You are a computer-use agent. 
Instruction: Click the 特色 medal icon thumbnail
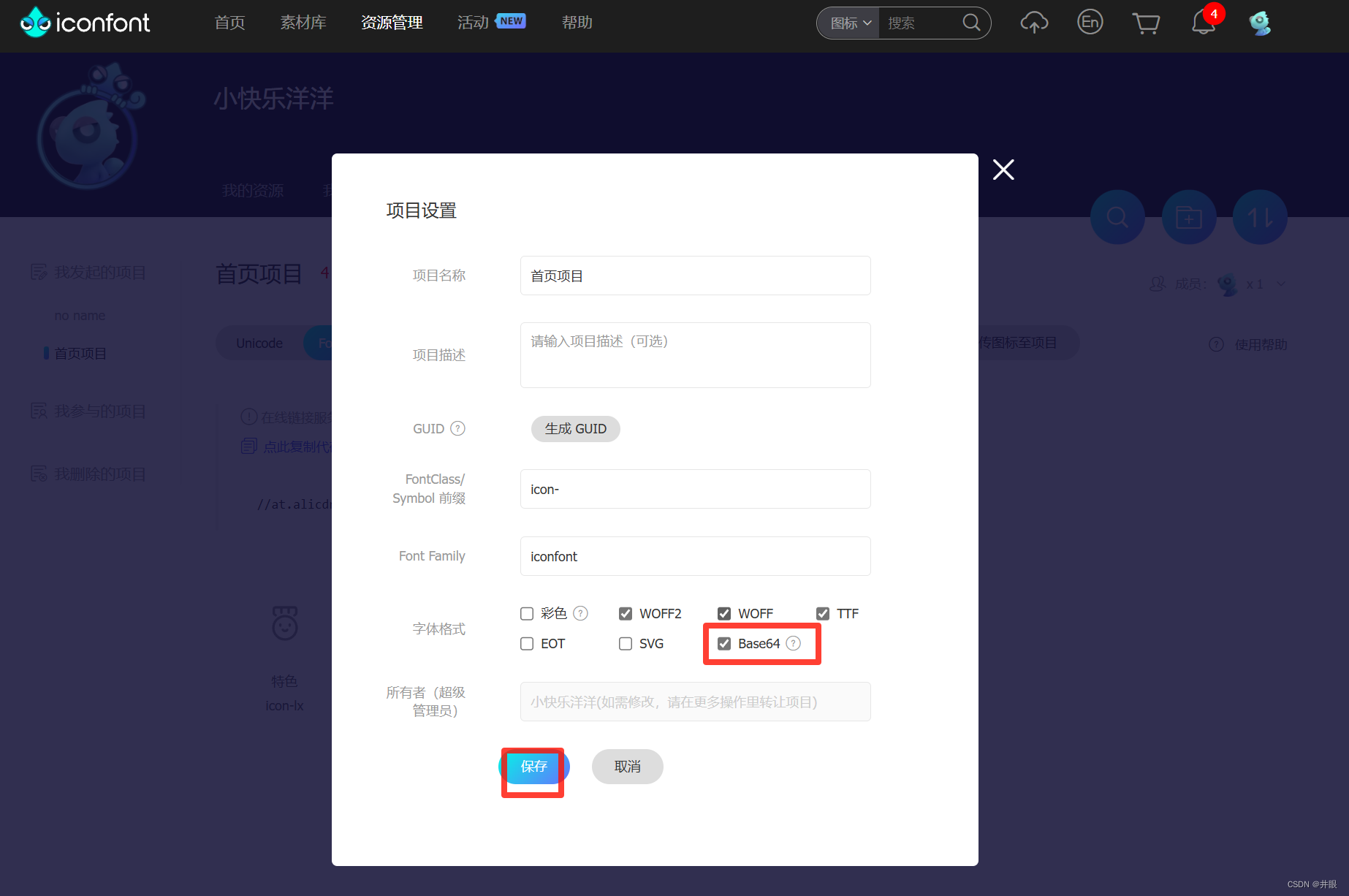[284, 623]
